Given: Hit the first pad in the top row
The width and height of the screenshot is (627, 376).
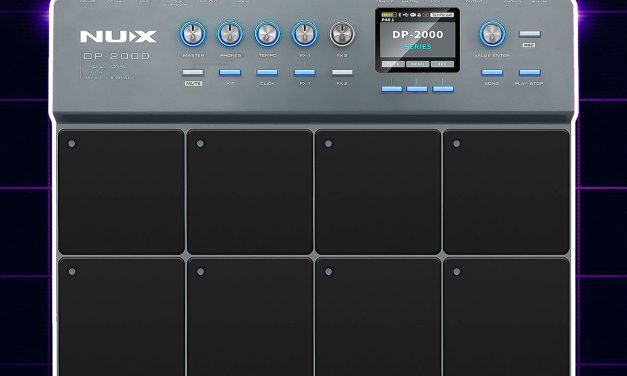Looking at the screenshot, I should pos(121,192).
